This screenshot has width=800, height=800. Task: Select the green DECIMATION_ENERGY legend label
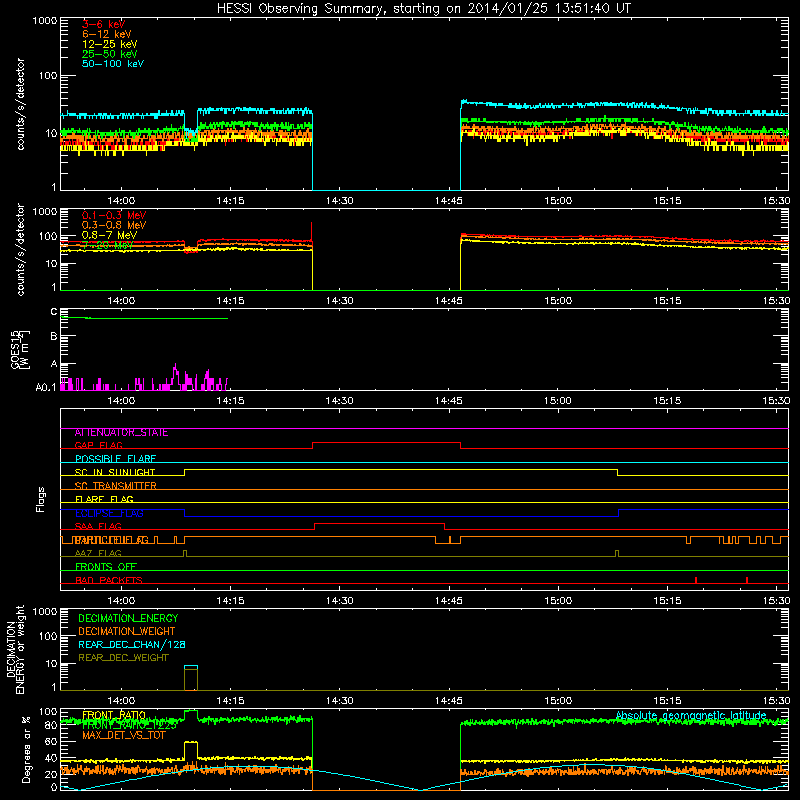point(128,618)
